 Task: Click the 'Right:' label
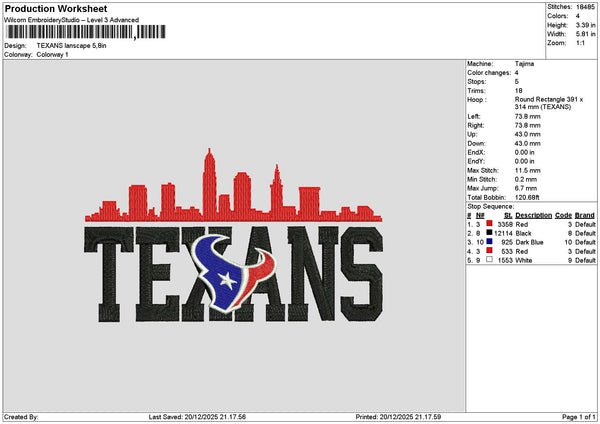pos(476,126)
